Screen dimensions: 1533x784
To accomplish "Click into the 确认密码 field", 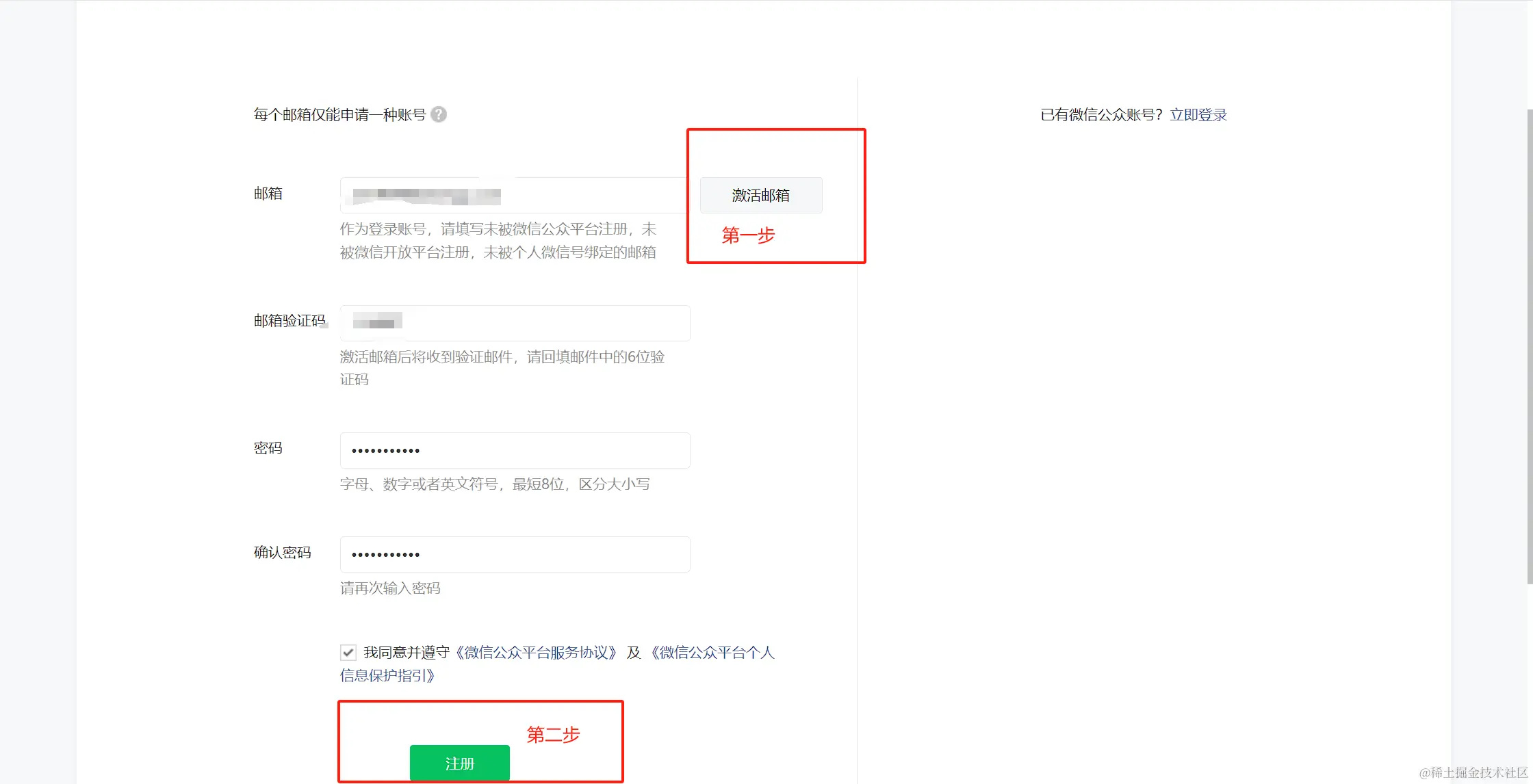I will point(515,554).
